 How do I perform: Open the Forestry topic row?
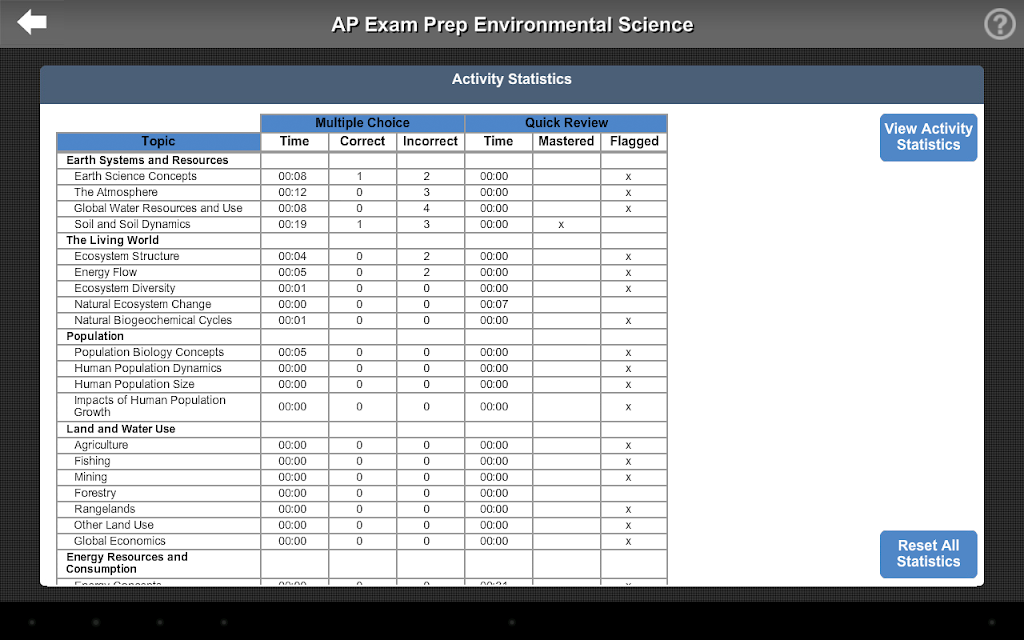[x=362, y=493]
